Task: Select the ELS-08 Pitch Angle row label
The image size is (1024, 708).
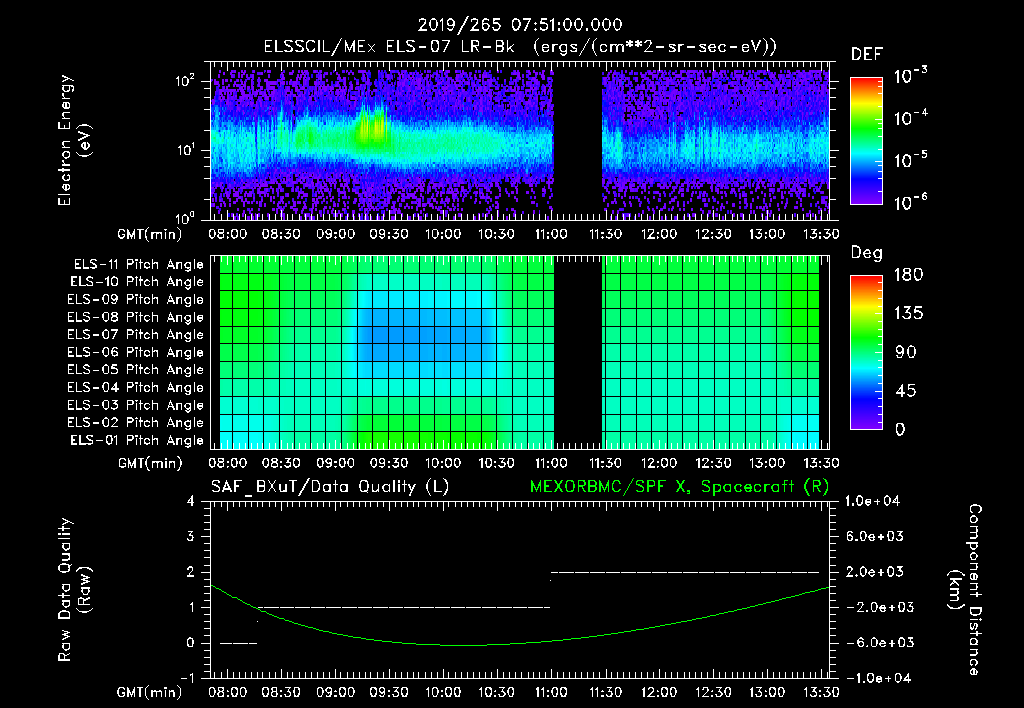Action: coord(136,317)
